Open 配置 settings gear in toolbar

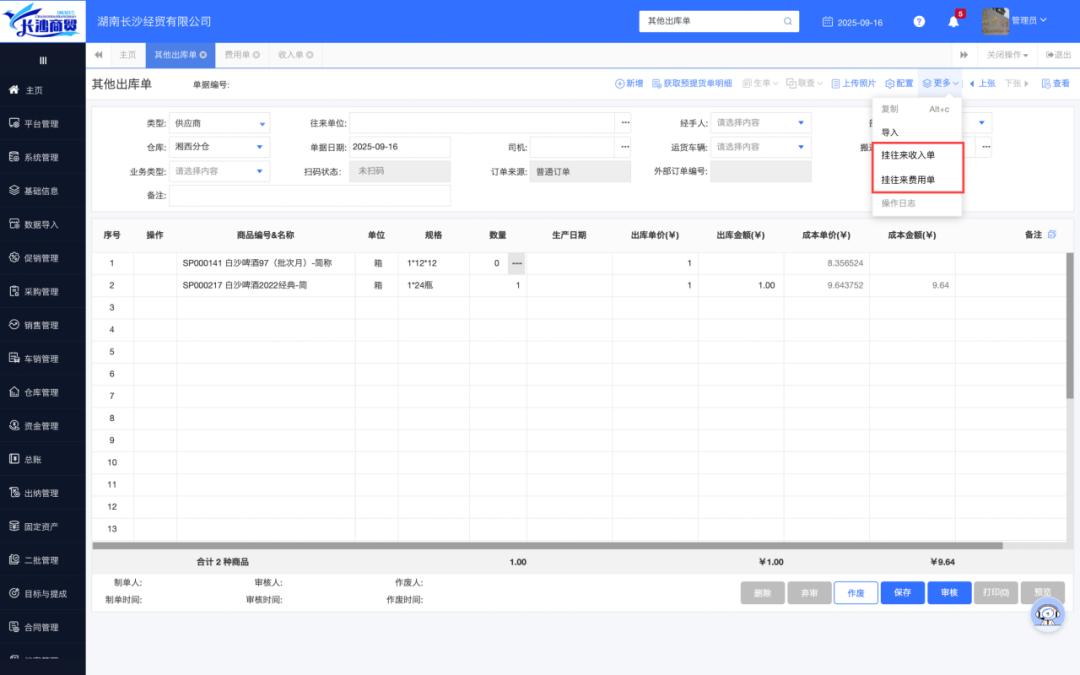click(x=899, y=84)
